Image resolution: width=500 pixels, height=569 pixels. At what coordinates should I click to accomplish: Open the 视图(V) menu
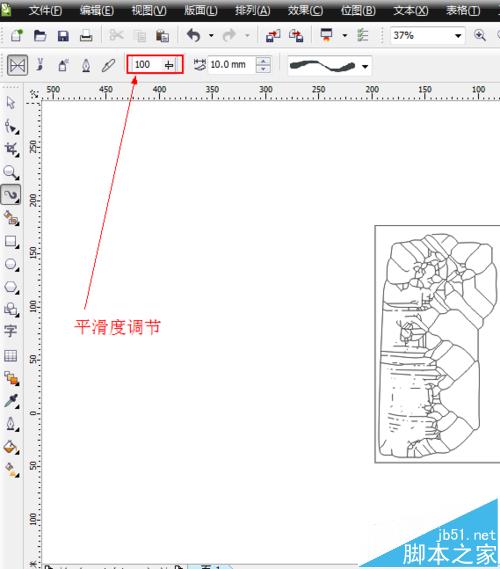point(149,10)
